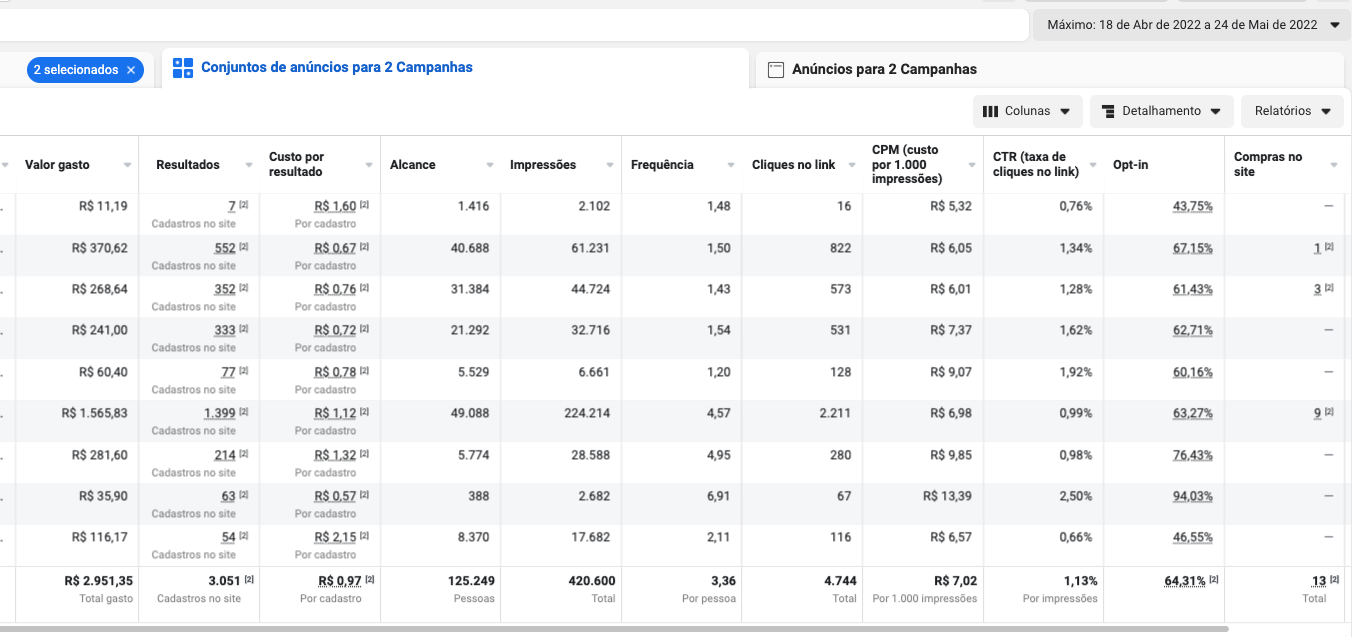Open Valor gasto column sort arrow
Viewport: 1352px width, 637px height.
click(x=127, y=165)
